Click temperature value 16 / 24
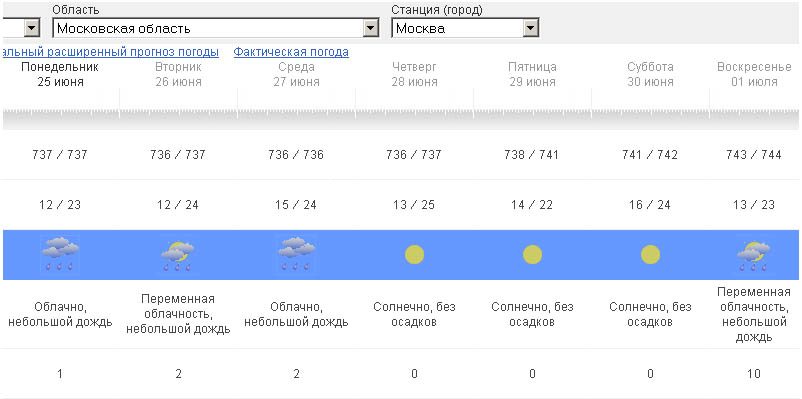 [650, 205]
